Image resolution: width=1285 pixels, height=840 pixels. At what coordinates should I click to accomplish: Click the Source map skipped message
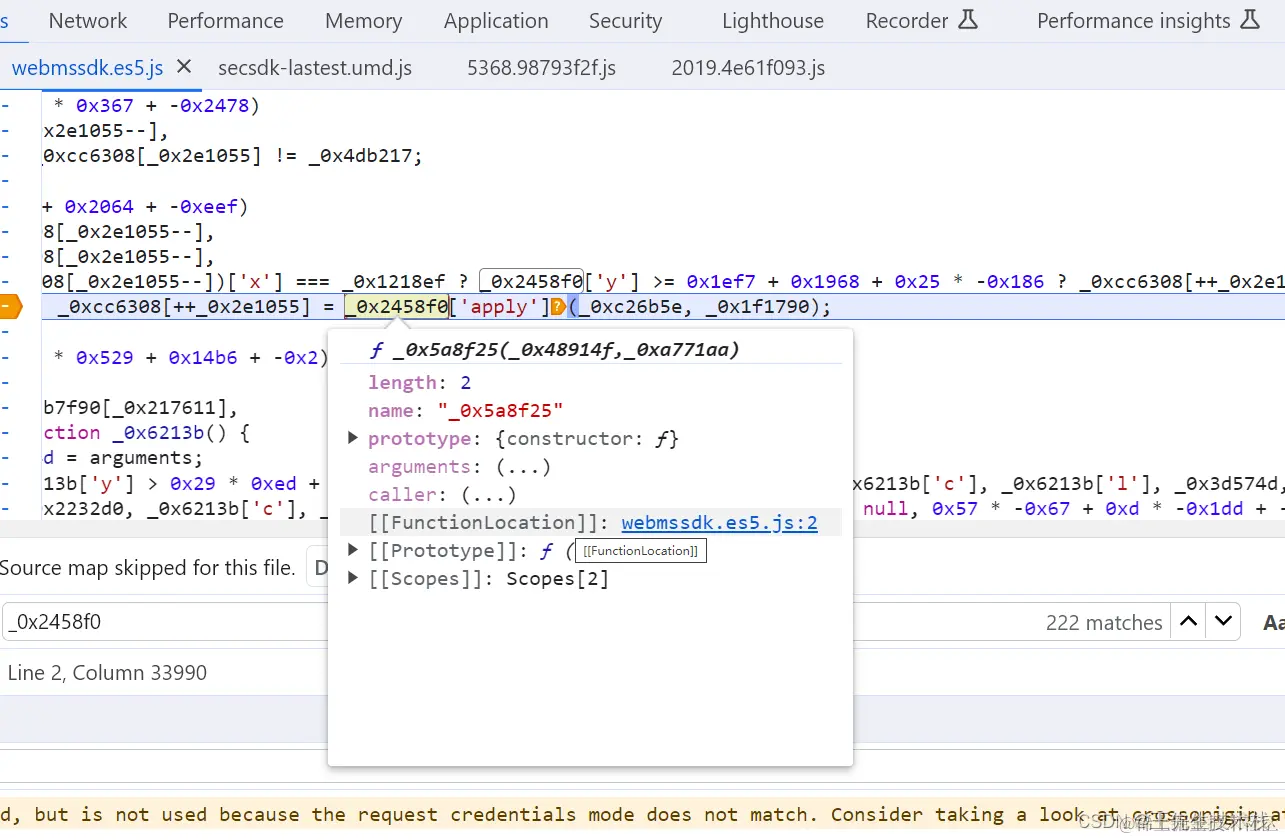pos(148,568)
